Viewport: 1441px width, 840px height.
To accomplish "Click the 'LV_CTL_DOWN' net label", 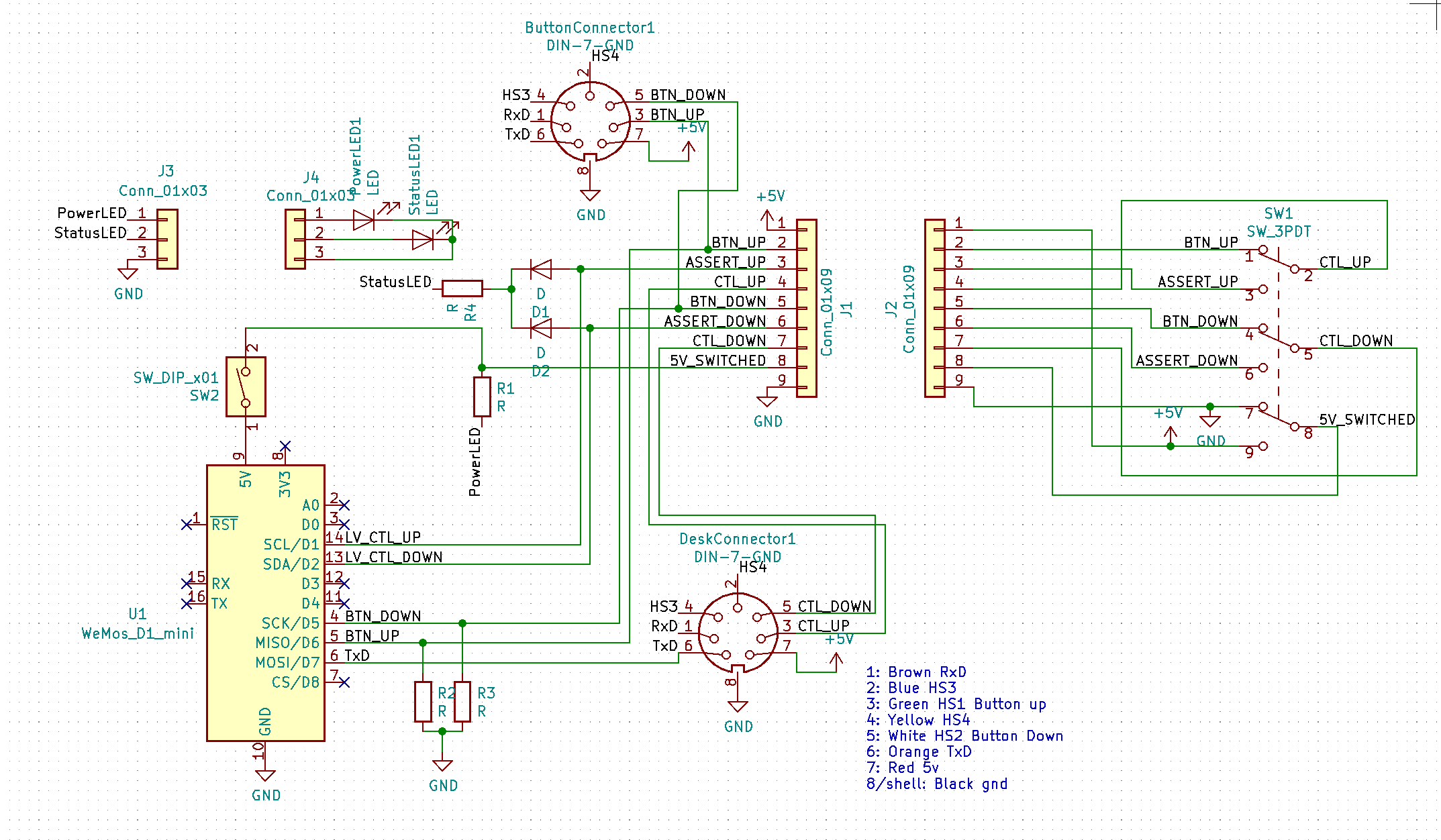I will point(394,557).
